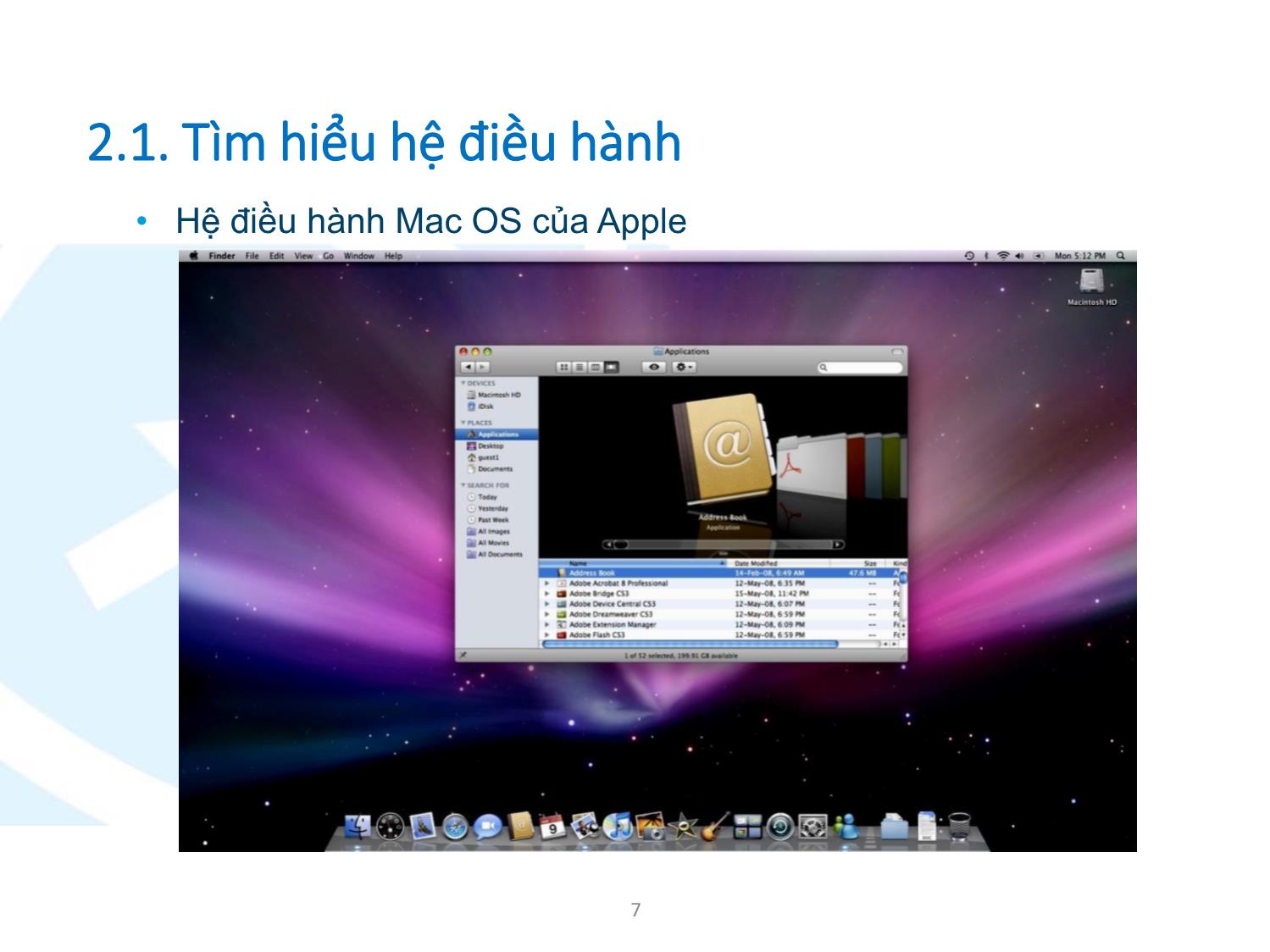Image resolution: width=1270 pixels, height=952 pixels.
Task: Select Past Week search in sidebar
Action: tap(496, 519)
